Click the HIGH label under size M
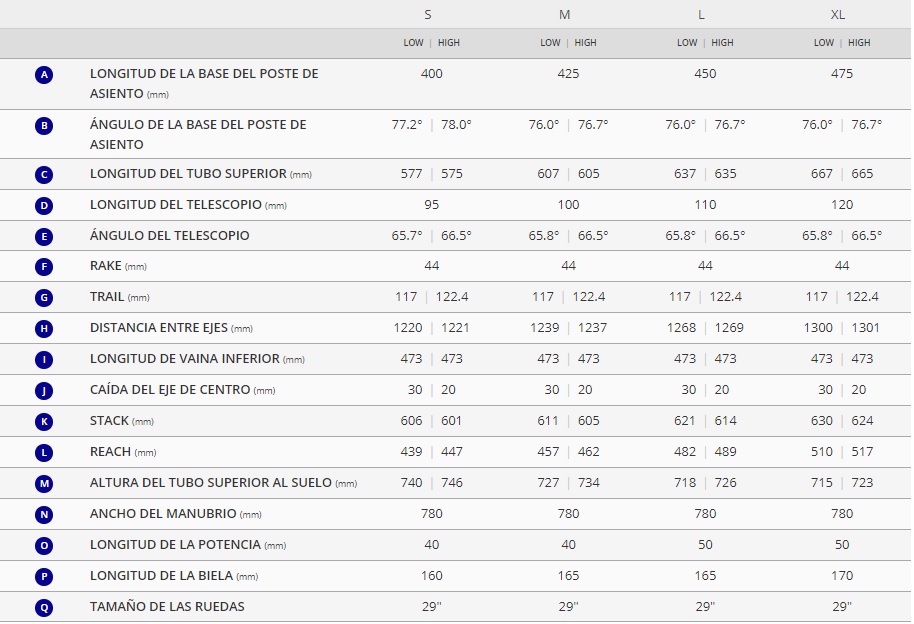This screenshot has width=914, height=624. [585, 43]
